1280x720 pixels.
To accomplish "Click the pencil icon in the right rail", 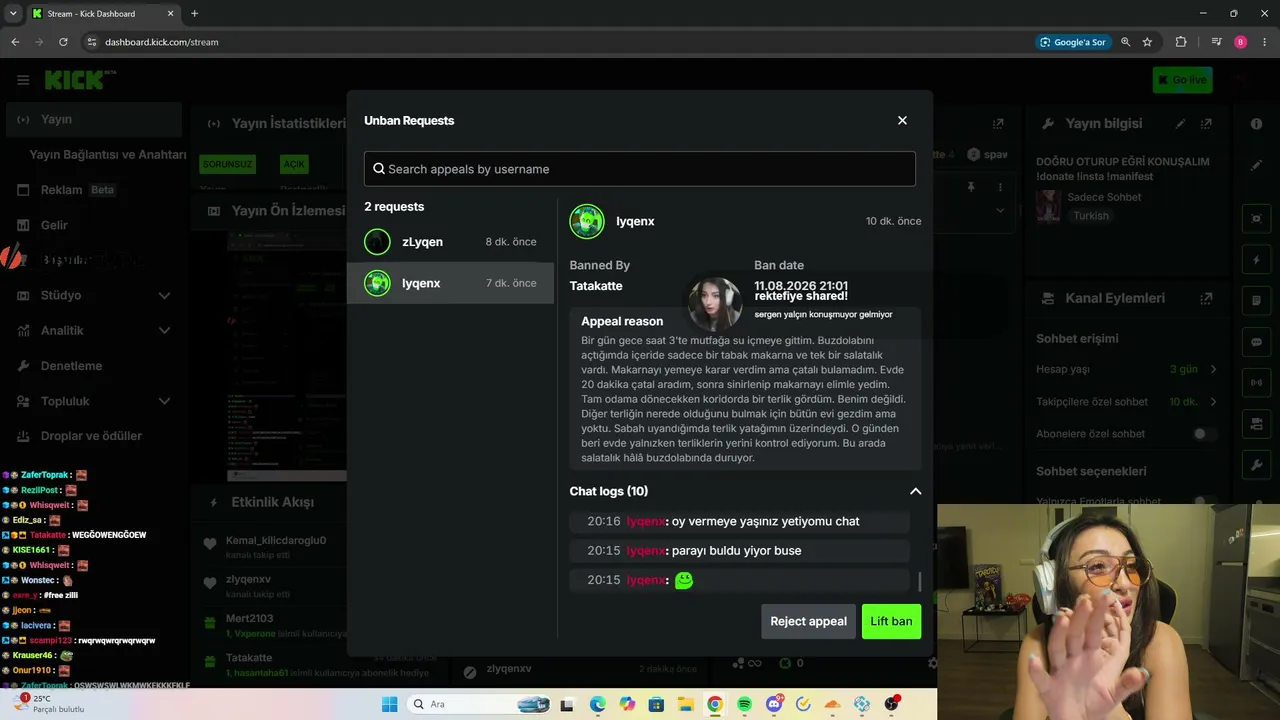I will click(x=1257, y=165).
